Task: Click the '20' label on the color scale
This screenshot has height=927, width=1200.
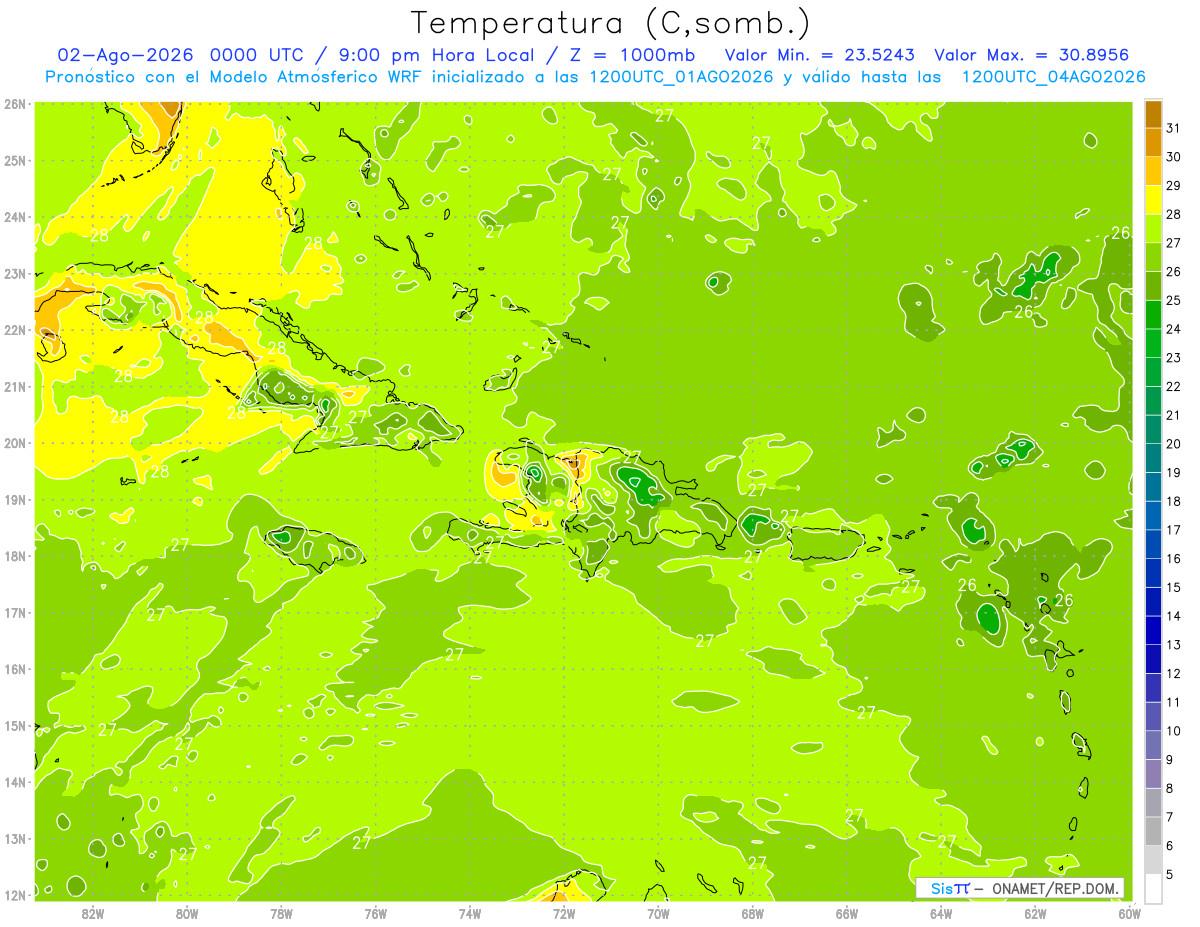Action: (x=1174, y=443)
